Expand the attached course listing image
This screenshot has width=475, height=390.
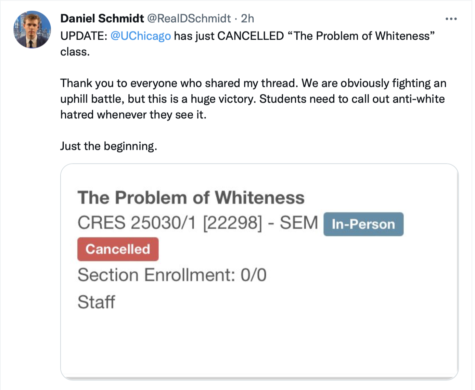tap(259, 271)
